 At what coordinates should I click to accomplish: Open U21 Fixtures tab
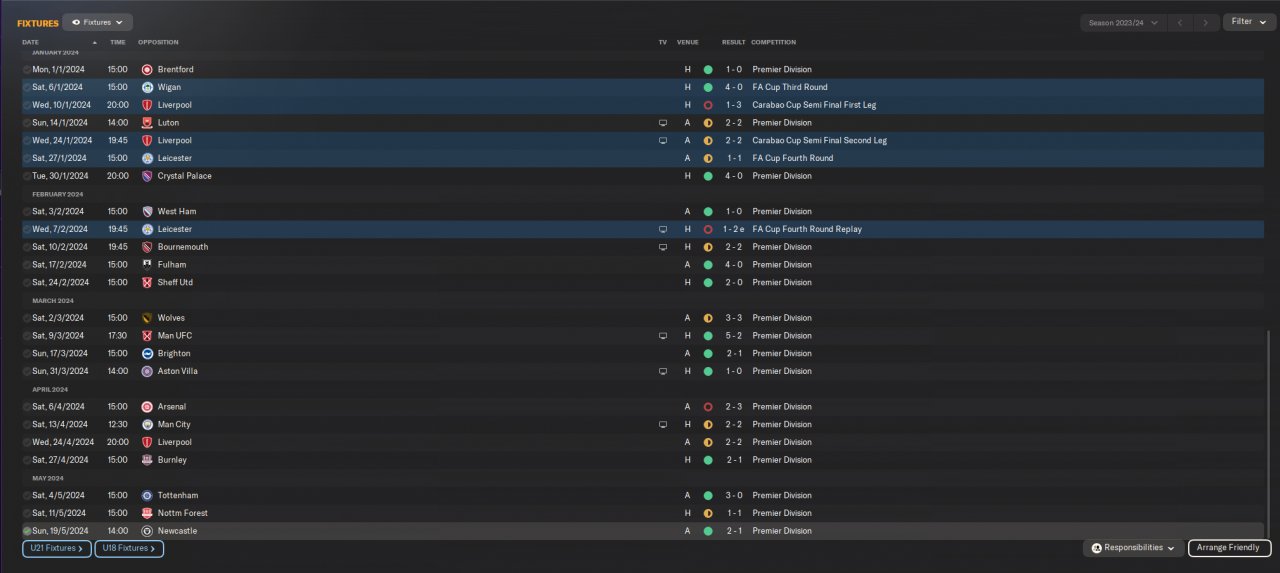[x=57, y=548]
